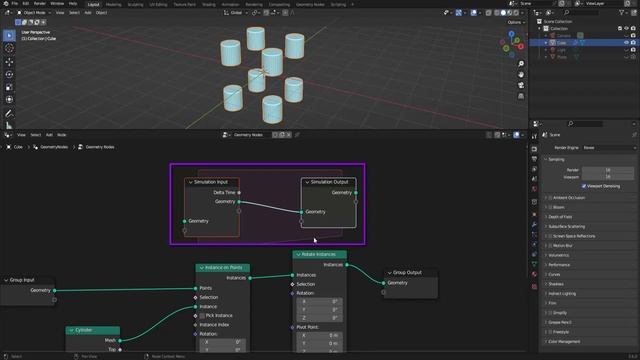Enable the Screen Space Reflections checkbox
The width and height of the screenshot is (640, 360).
pos(550,236)
